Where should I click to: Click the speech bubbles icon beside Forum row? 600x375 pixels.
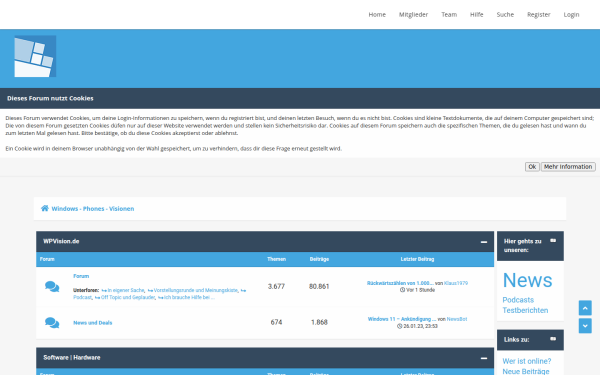(52, 286)
